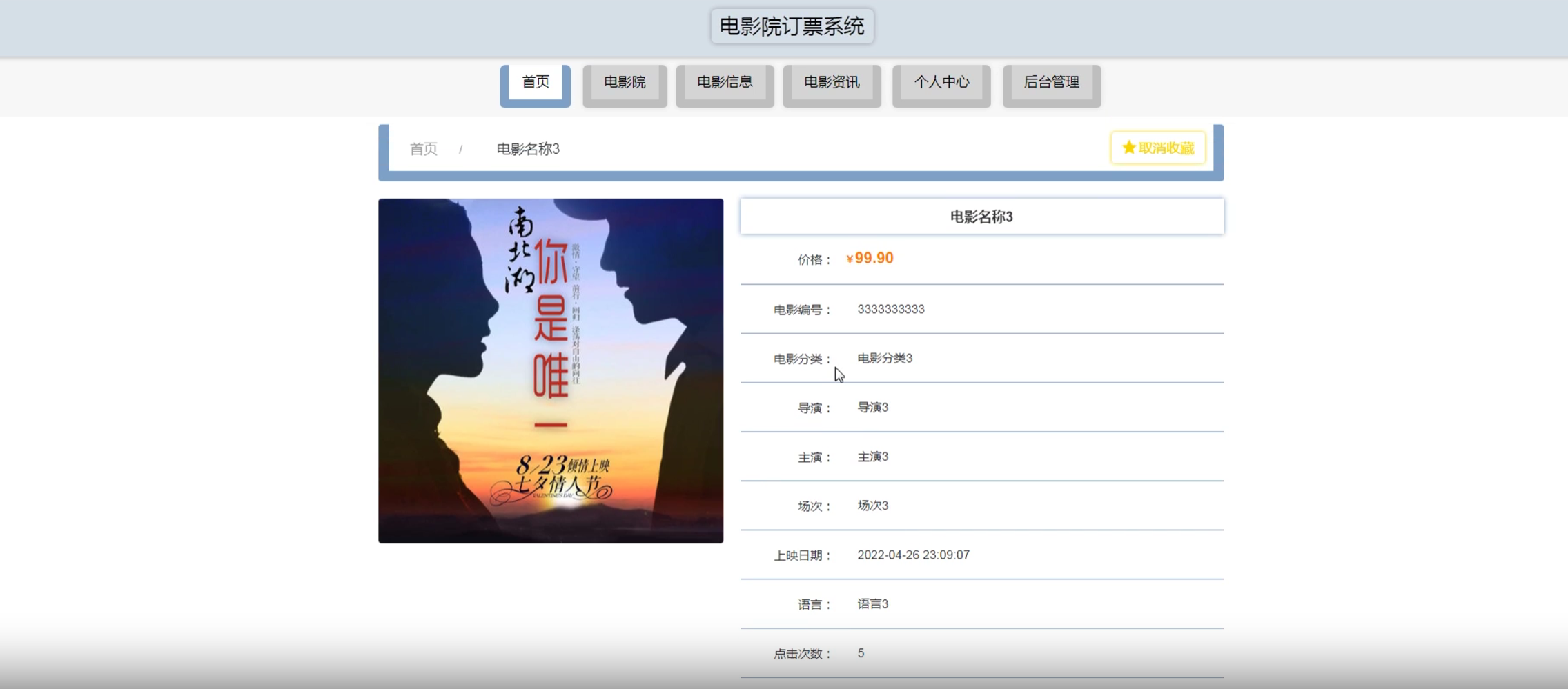The width and height of the screenshot is (1568, 689).
Task: Click the director value 导演3
Action: [x=873, y=408]
